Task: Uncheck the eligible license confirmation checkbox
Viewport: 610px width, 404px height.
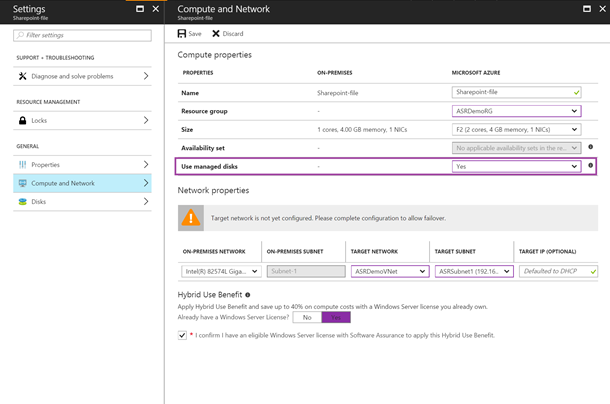Action: click(182, 335)
